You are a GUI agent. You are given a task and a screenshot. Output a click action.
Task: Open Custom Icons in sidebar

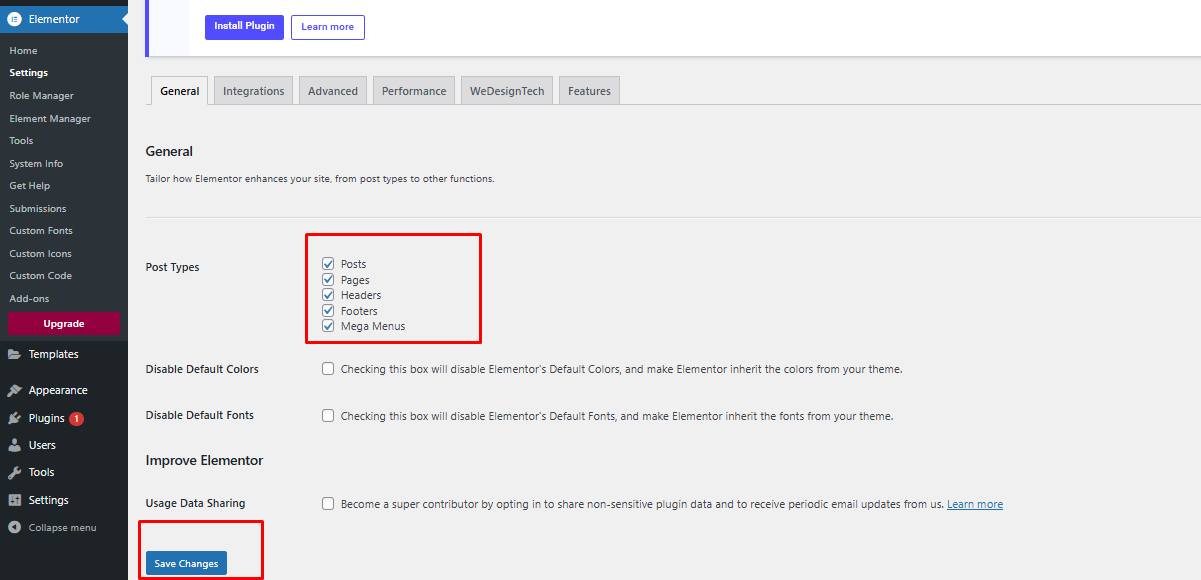point(41,253)
